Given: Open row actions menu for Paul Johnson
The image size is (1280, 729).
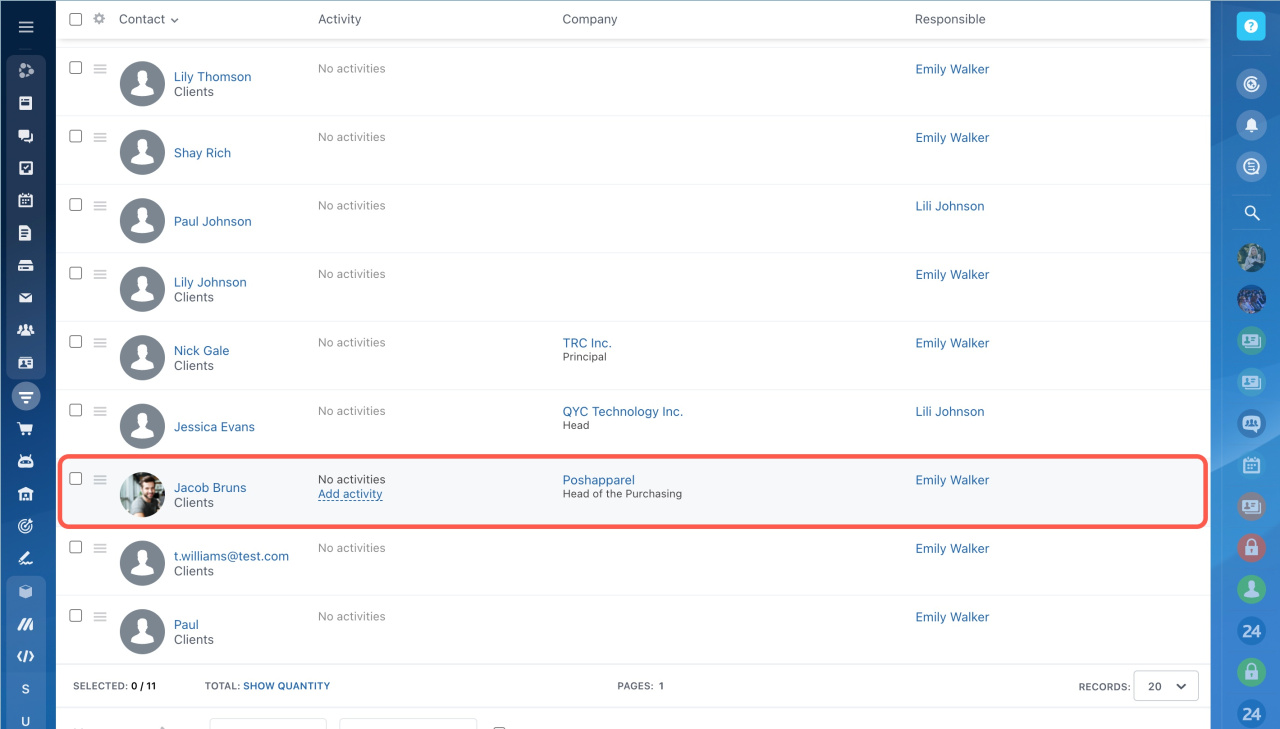Looking at the screenshot, I should click(100, 205).
